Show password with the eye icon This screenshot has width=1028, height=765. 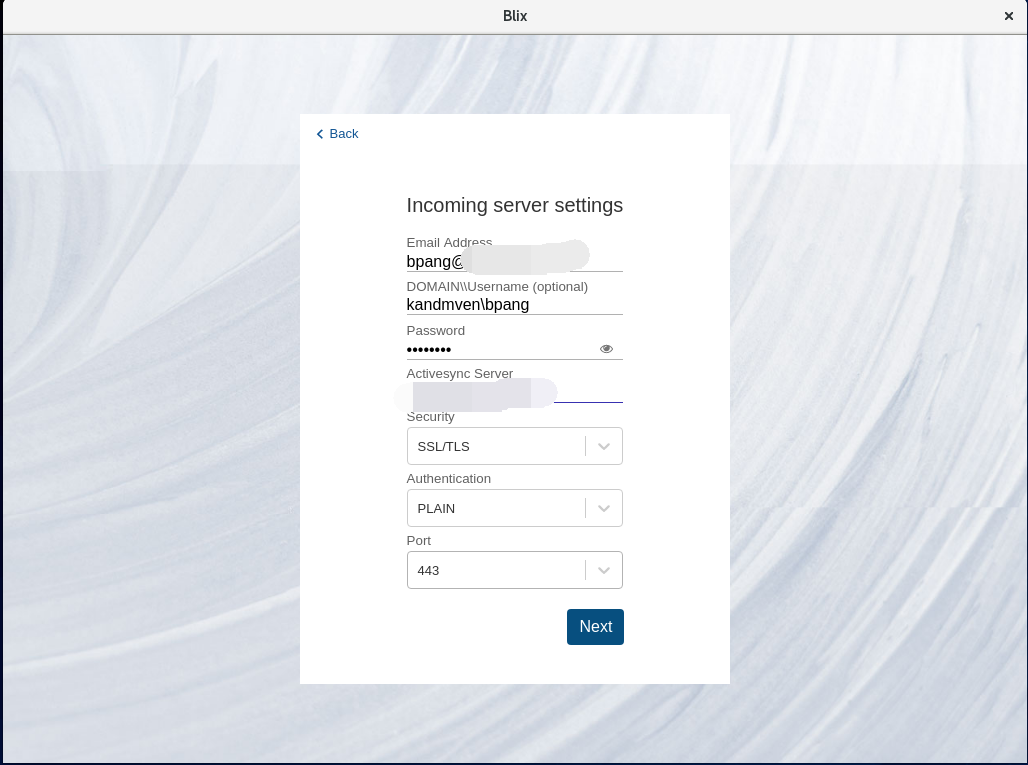[x=606, y=349]
